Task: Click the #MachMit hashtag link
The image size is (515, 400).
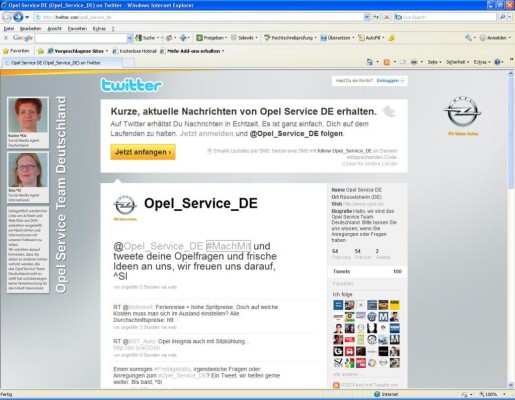Action: (228, 246)
